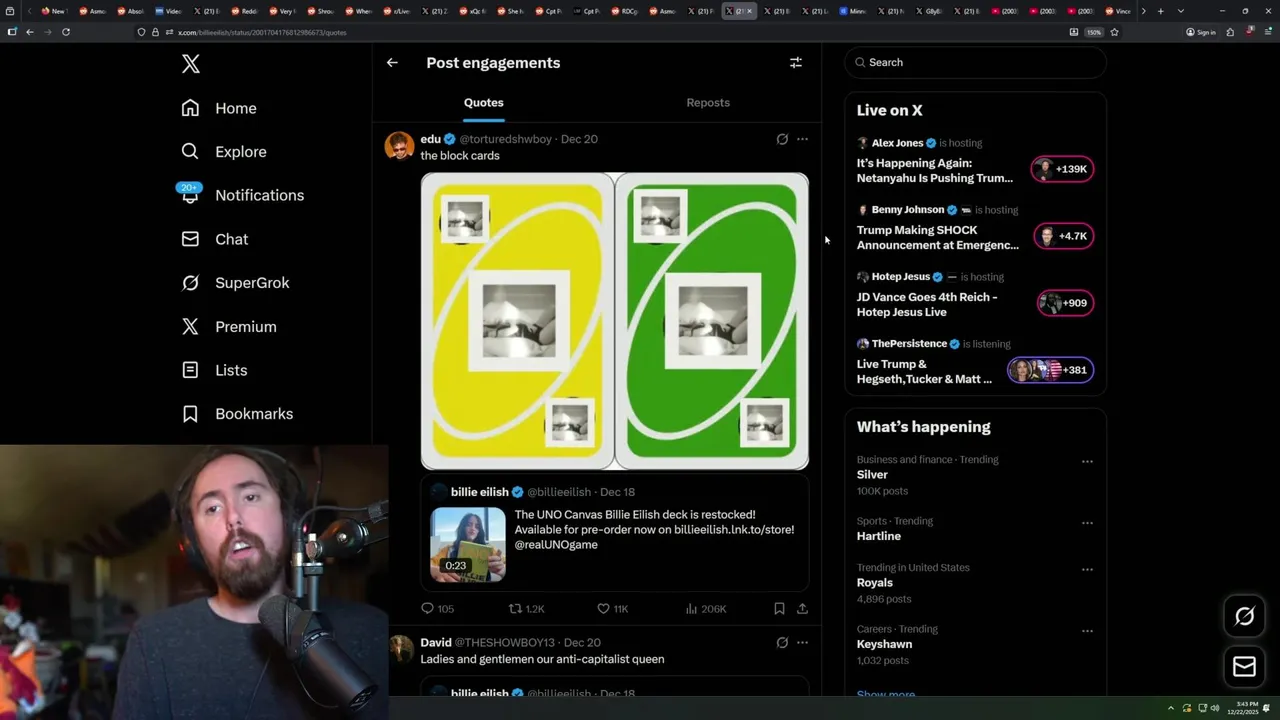1280x720 pixels.
Task: Click billie eilish quoted post name
Action: click(480, 492)
